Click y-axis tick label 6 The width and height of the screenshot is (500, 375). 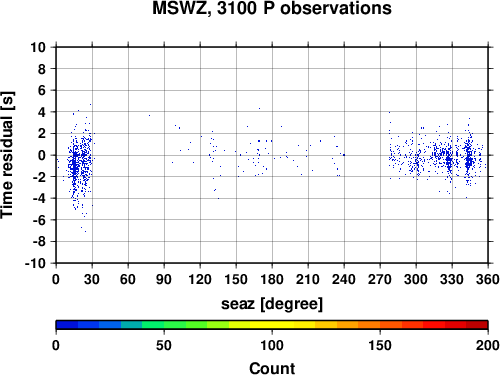(42, 90)
